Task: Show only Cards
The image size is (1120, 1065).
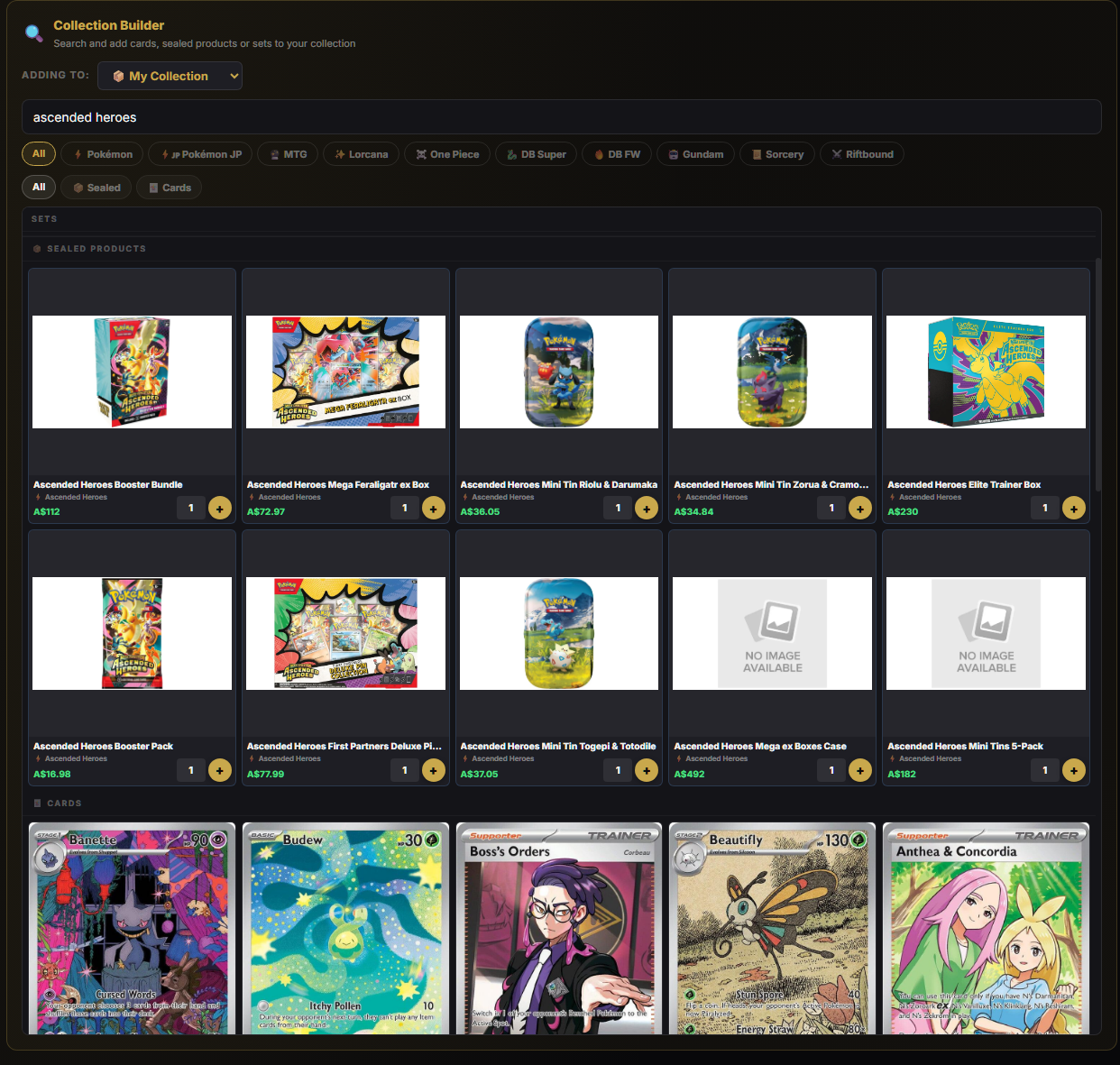Action: [x=170, y=188]
